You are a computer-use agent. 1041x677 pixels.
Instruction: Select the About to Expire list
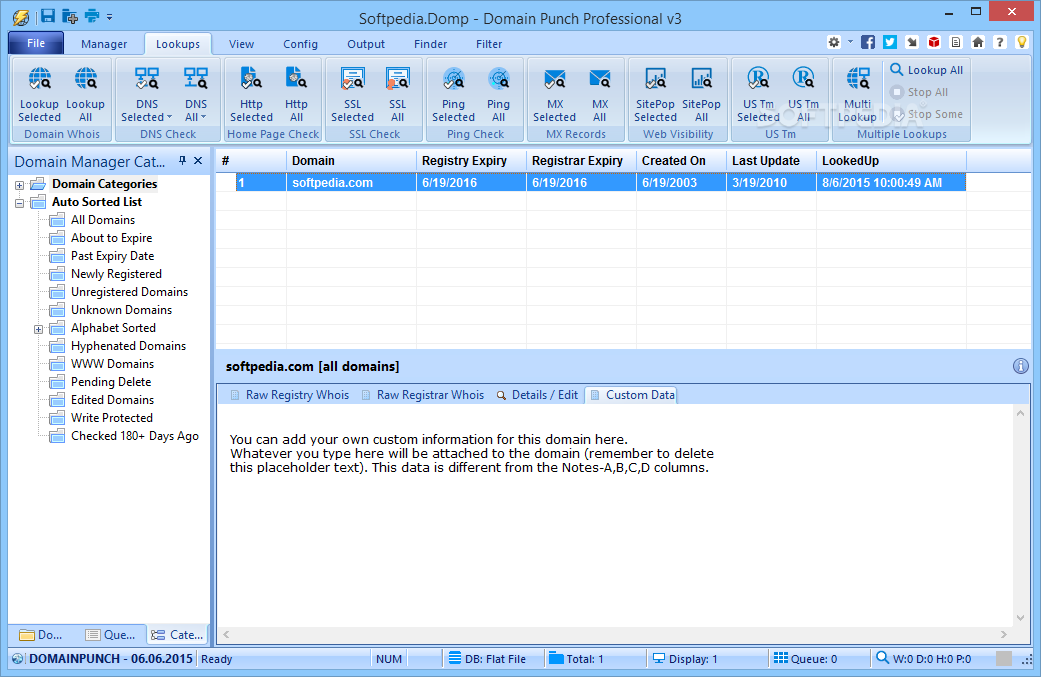(x=112, y=238)
